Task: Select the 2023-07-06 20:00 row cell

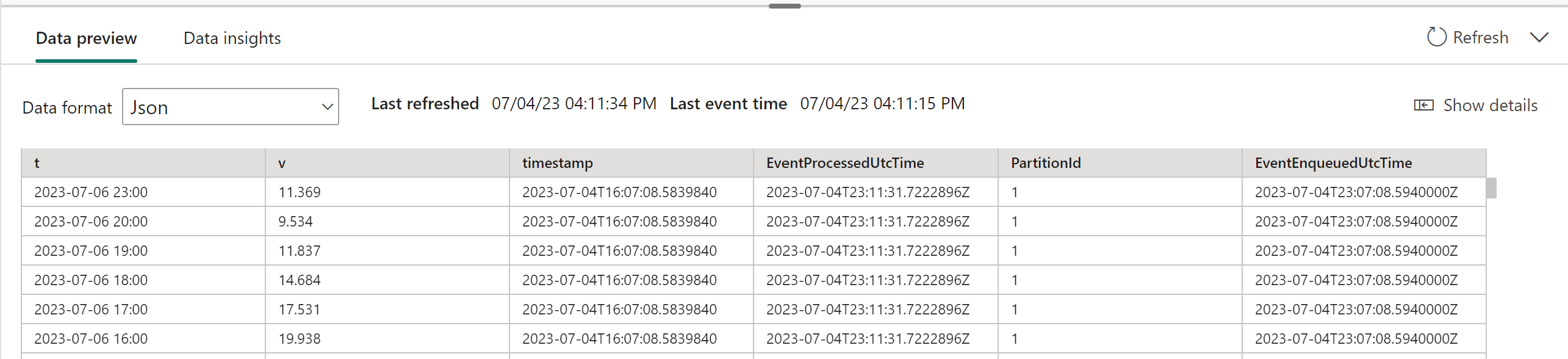Action: (x=91, y=222)
